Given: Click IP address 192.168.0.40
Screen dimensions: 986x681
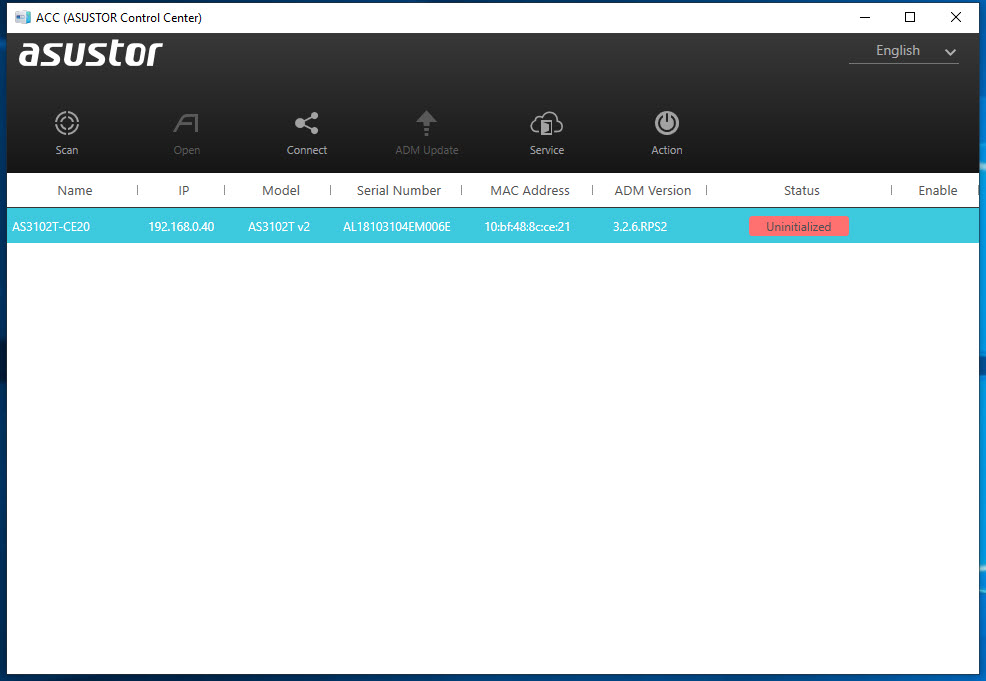Looking at the screenshot, I should click(x=181, y=226).
